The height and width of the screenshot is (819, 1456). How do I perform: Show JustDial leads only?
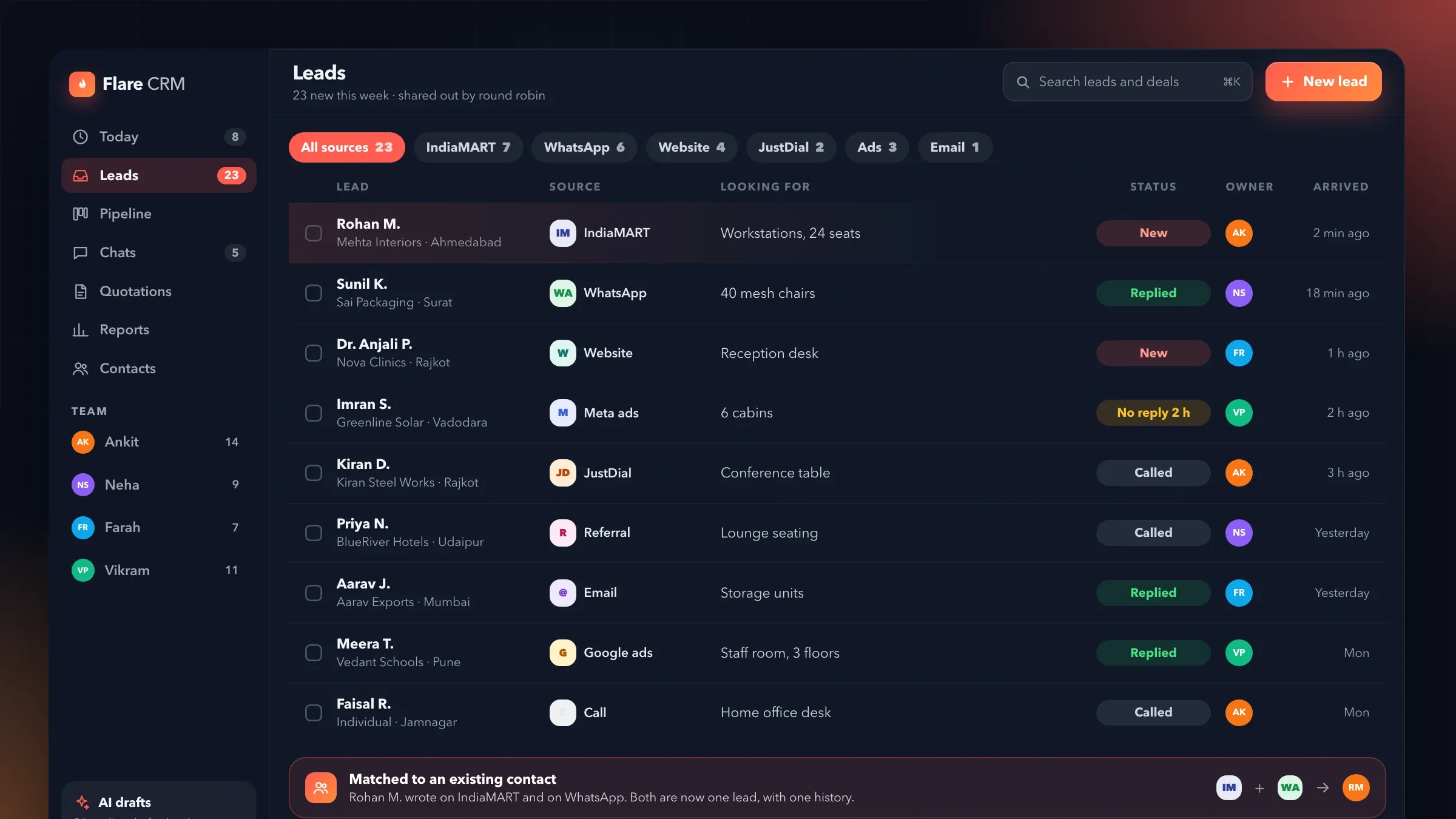click(791, 147)
